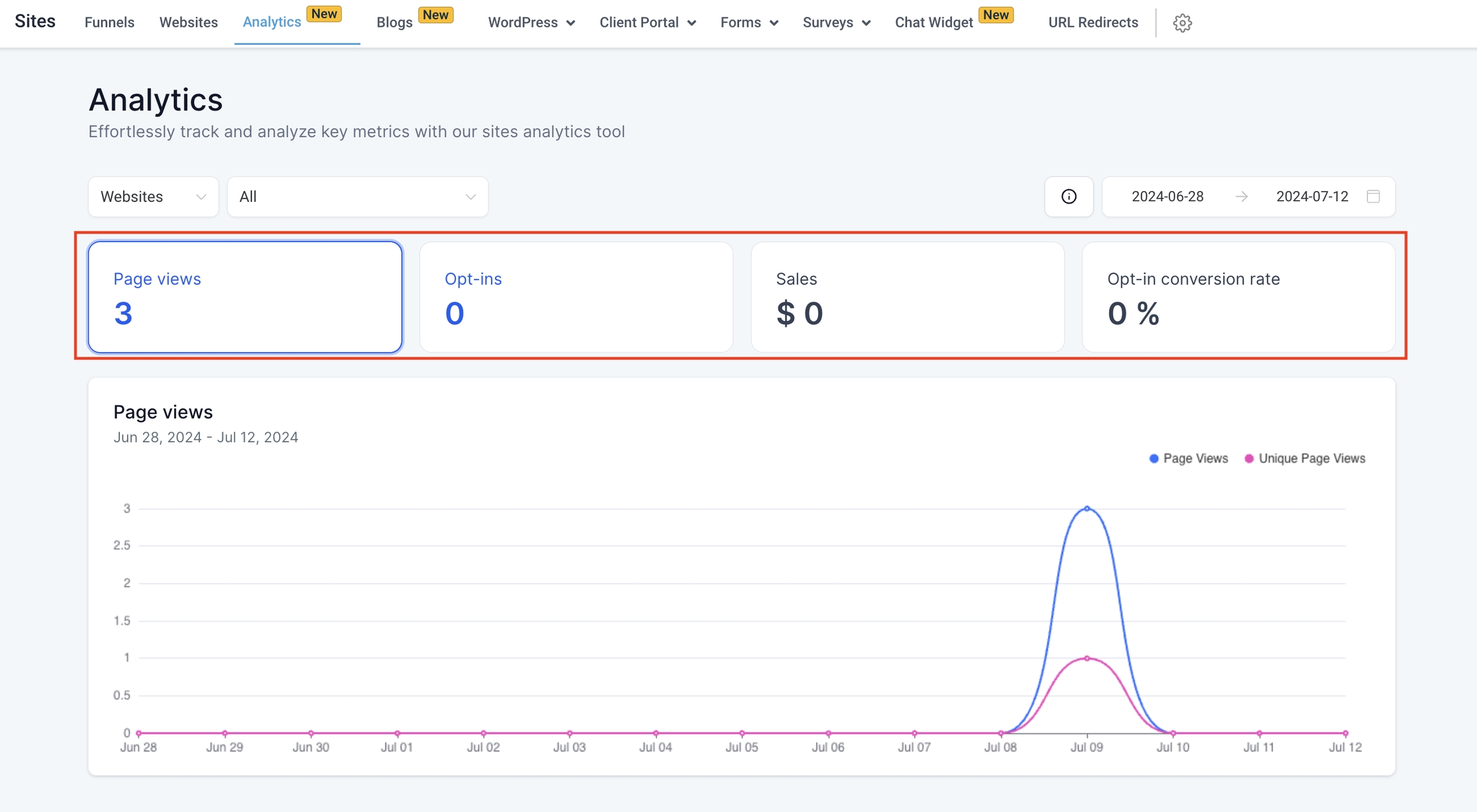Switch to the Funnels tab

(x=110, y=22)
